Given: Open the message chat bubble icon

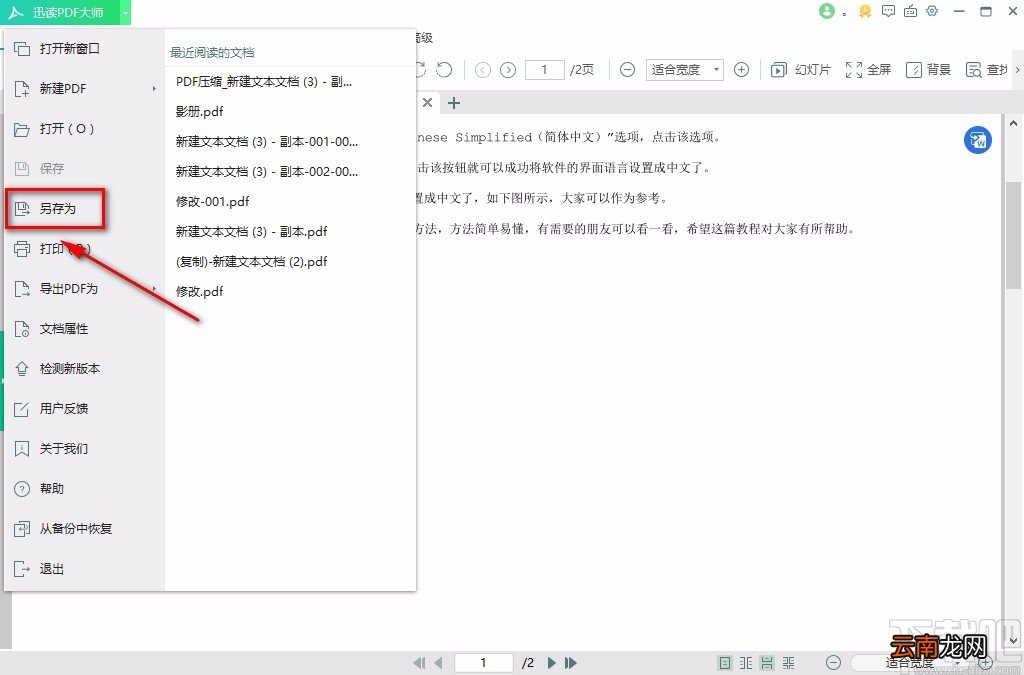Looking at the screenshot, I should pos(888,11).
